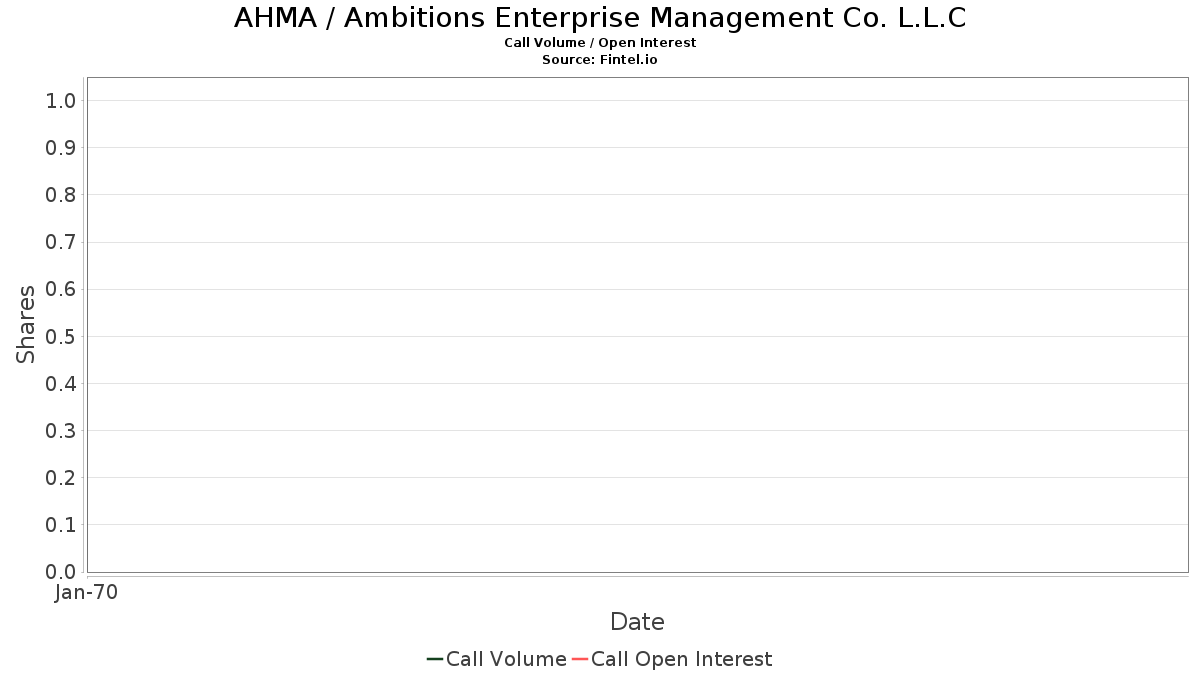Select the 0.8 y-axis tick label
1200x675 pixels.
point(61,195)
